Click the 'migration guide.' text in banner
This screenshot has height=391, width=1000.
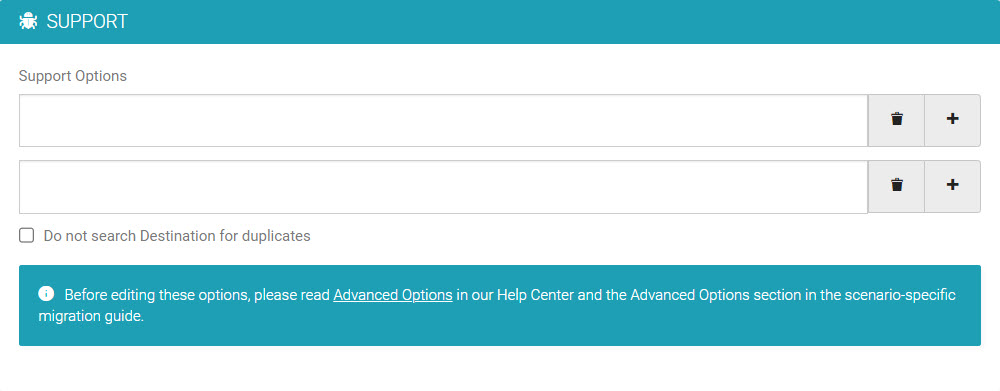(x=91, y=317)
